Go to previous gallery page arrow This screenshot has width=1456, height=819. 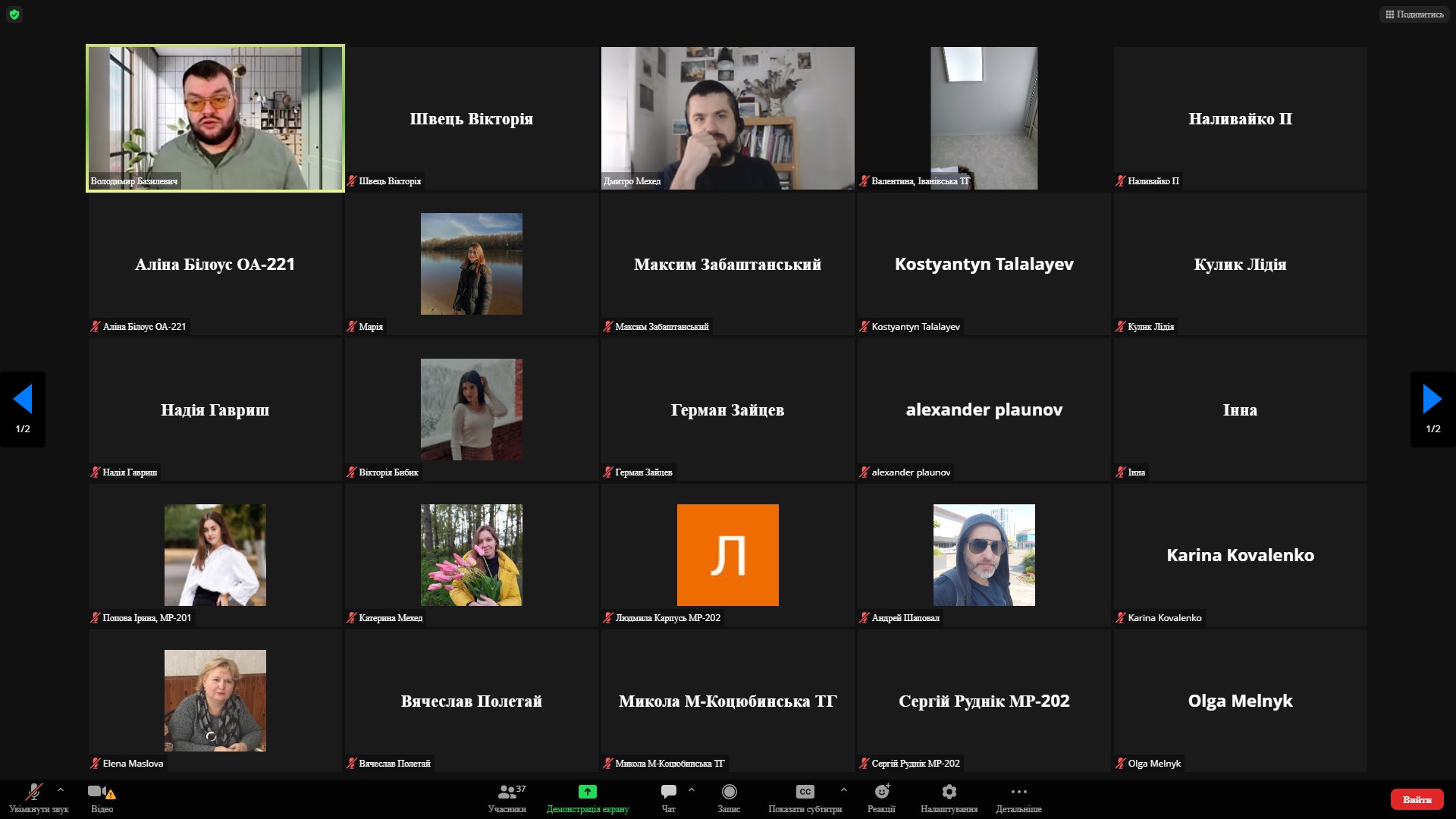pos(23,400)
